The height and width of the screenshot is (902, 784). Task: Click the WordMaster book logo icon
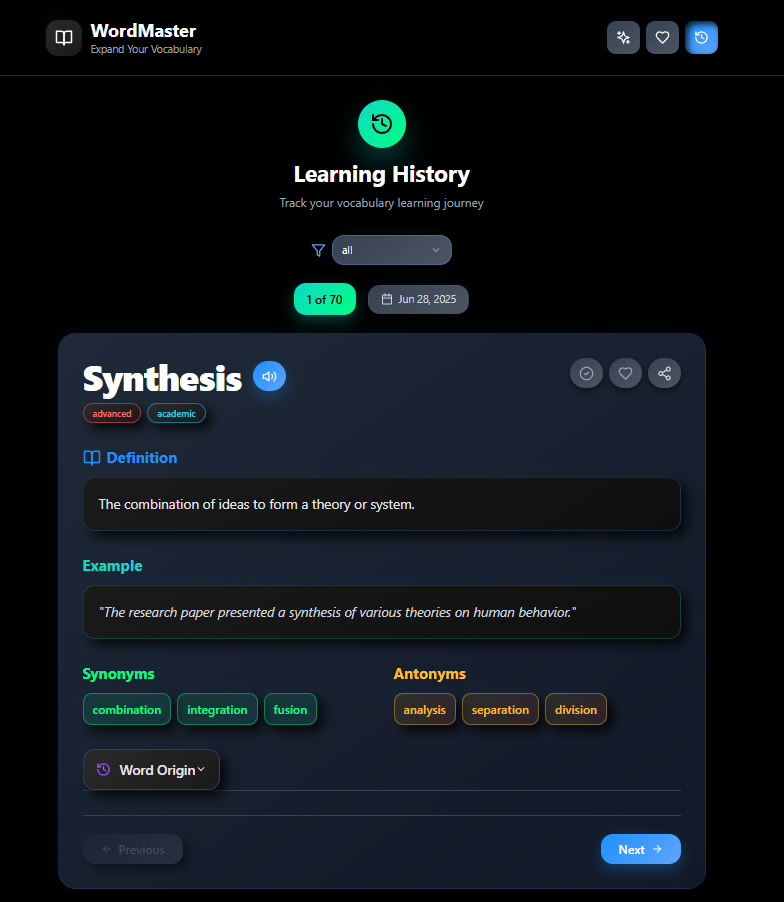click(x=64, y=38)
